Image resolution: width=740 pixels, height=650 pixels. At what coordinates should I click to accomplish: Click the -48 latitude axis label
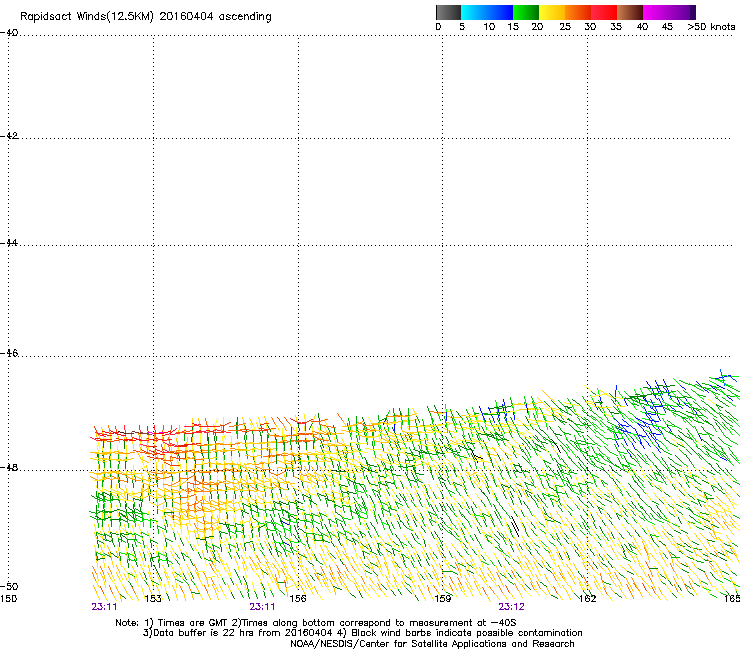point(9,467)
